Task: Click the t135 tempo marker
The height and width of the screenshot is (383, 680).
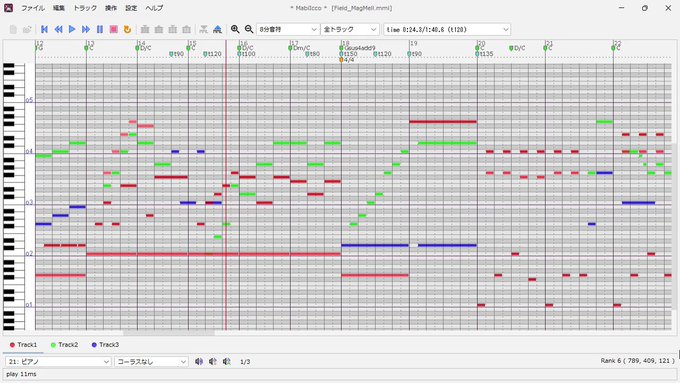Action: (x=484, y=54)
